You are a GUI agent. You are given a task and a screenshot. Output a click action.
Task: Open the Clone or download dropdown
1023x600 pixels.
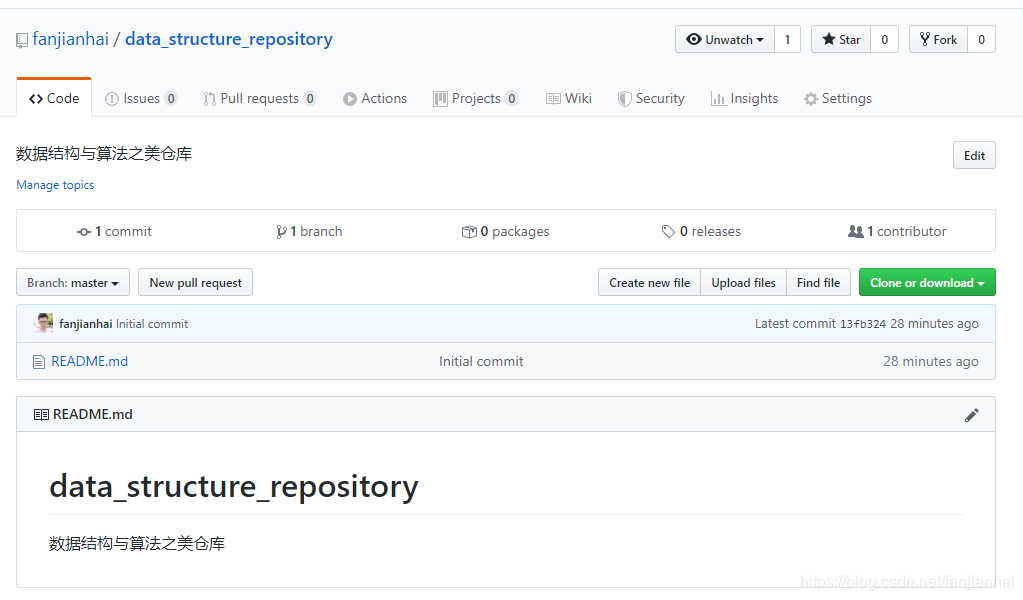tap(927, 282)
